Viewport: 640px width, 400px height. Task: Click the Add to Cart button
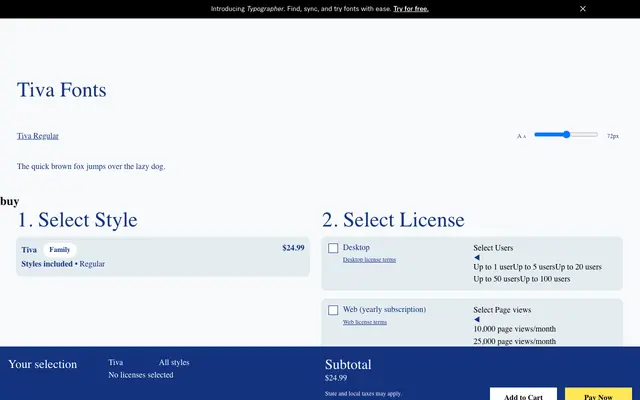523,394
